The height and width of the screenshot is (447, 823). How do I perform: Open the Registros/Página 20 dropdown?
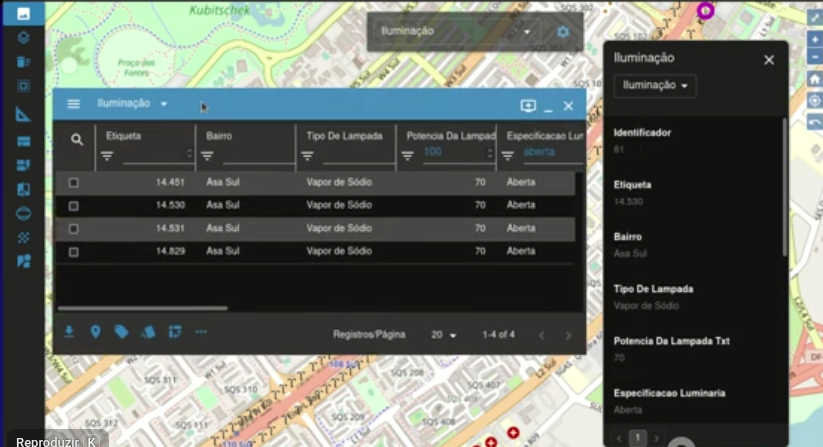pos(444,335)
